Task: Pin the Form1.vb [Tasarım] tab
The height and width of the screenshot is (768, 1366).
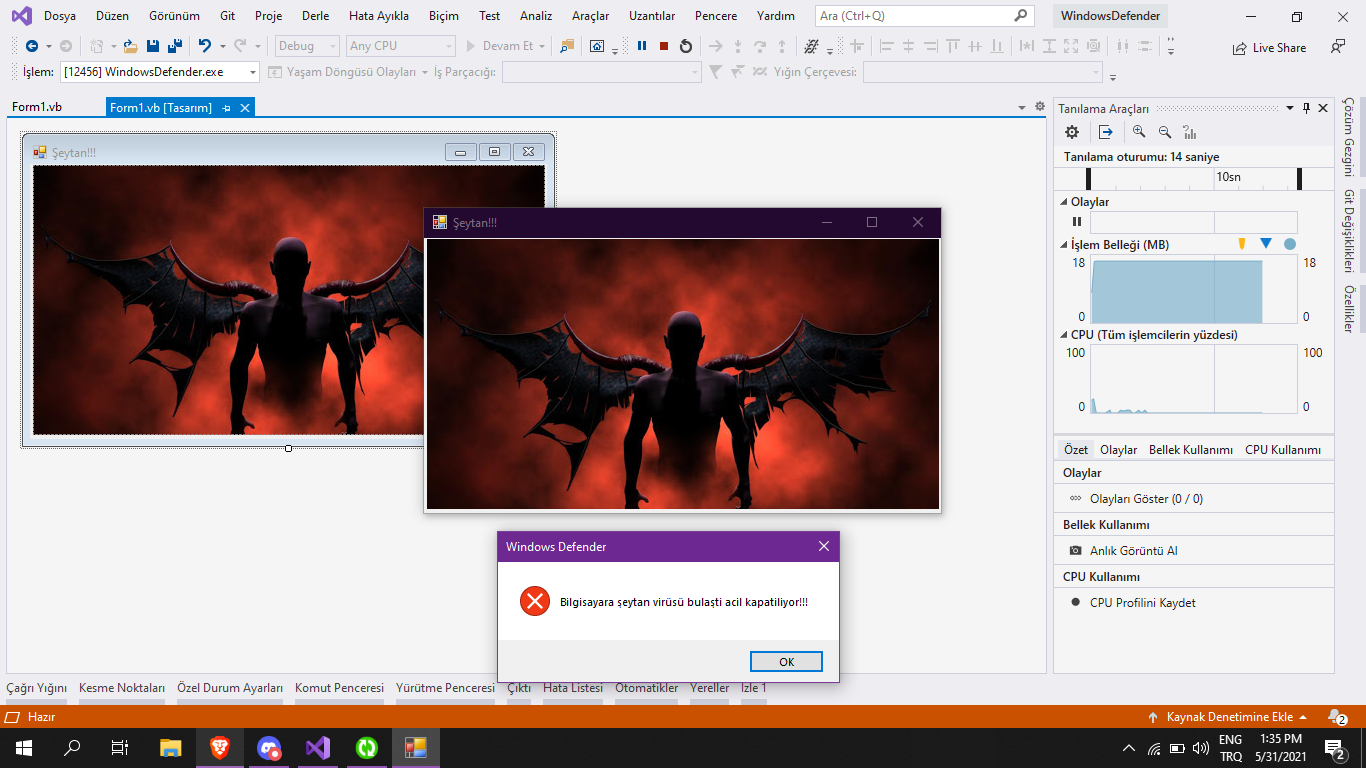Action: point(227,108)
